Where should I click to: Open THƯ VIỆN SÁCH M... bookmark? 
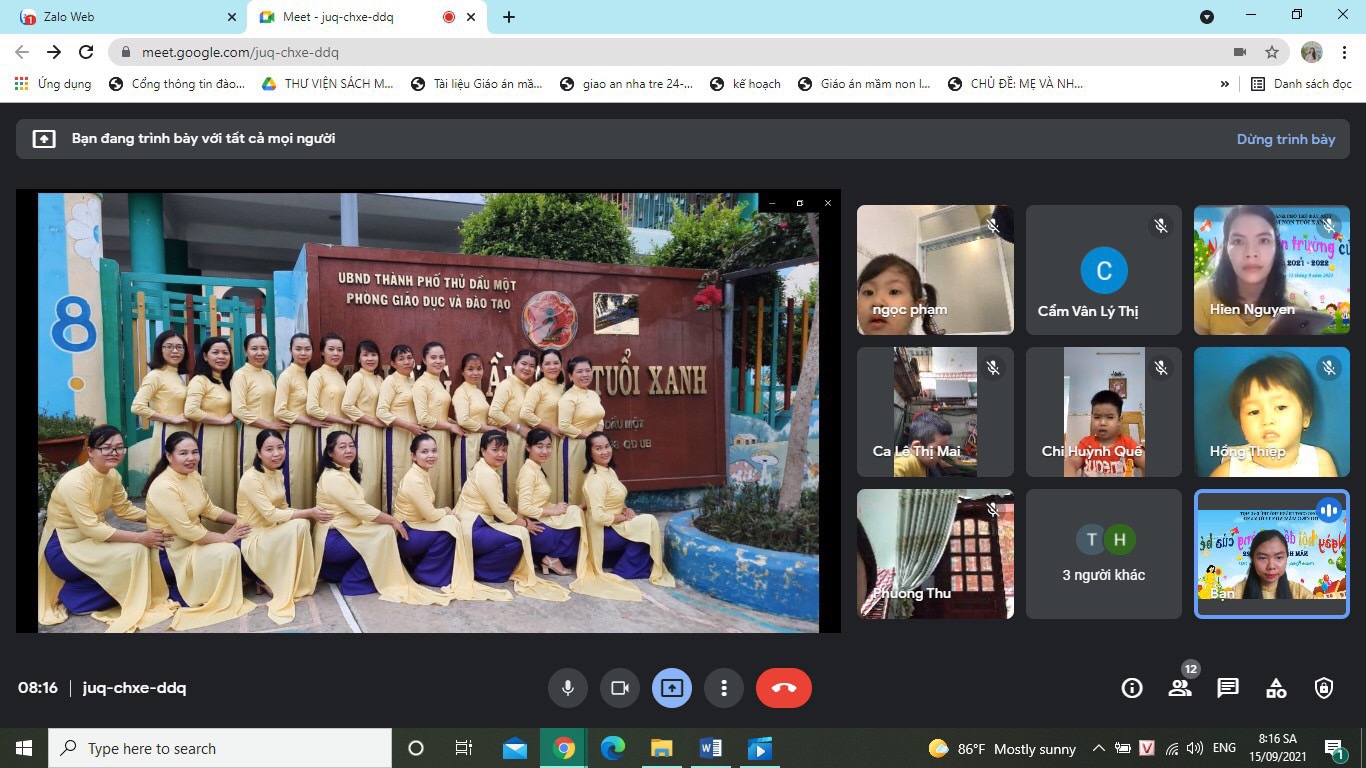coord(328,84)
